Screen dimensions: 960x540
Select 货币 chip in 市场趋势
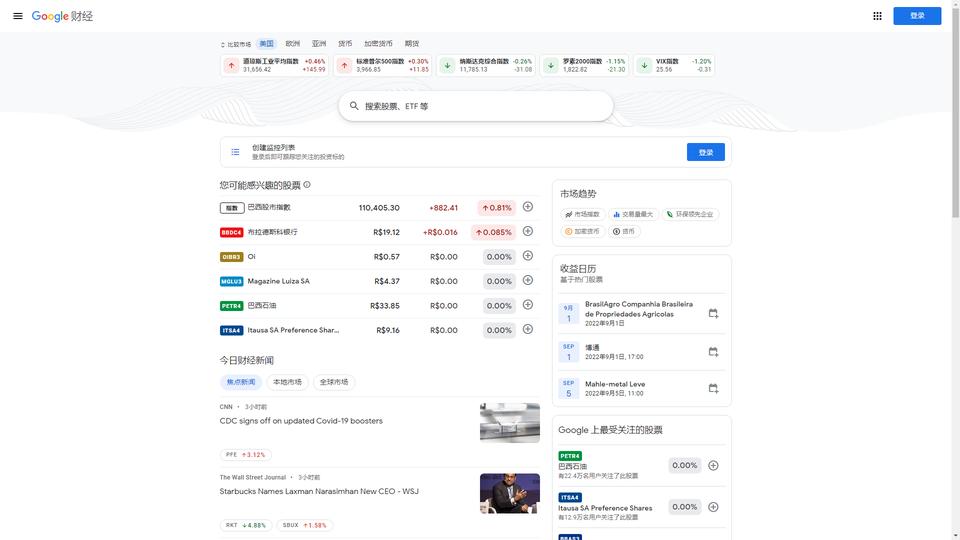pyautogui.click(x=624, y=231)
